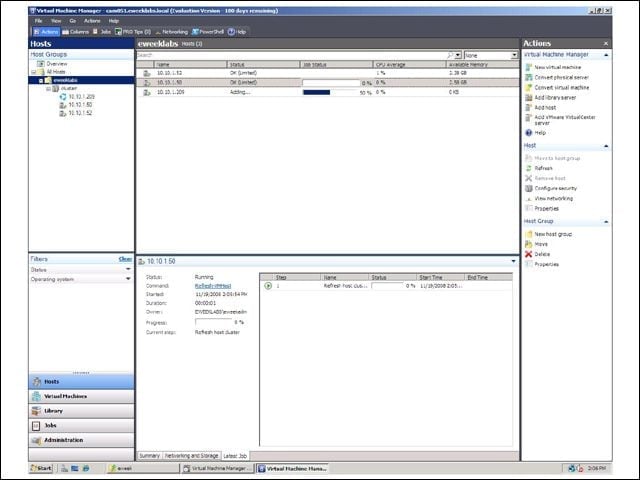Click the Help button in the toolbar
640x480 pixels.
point(237,32)
